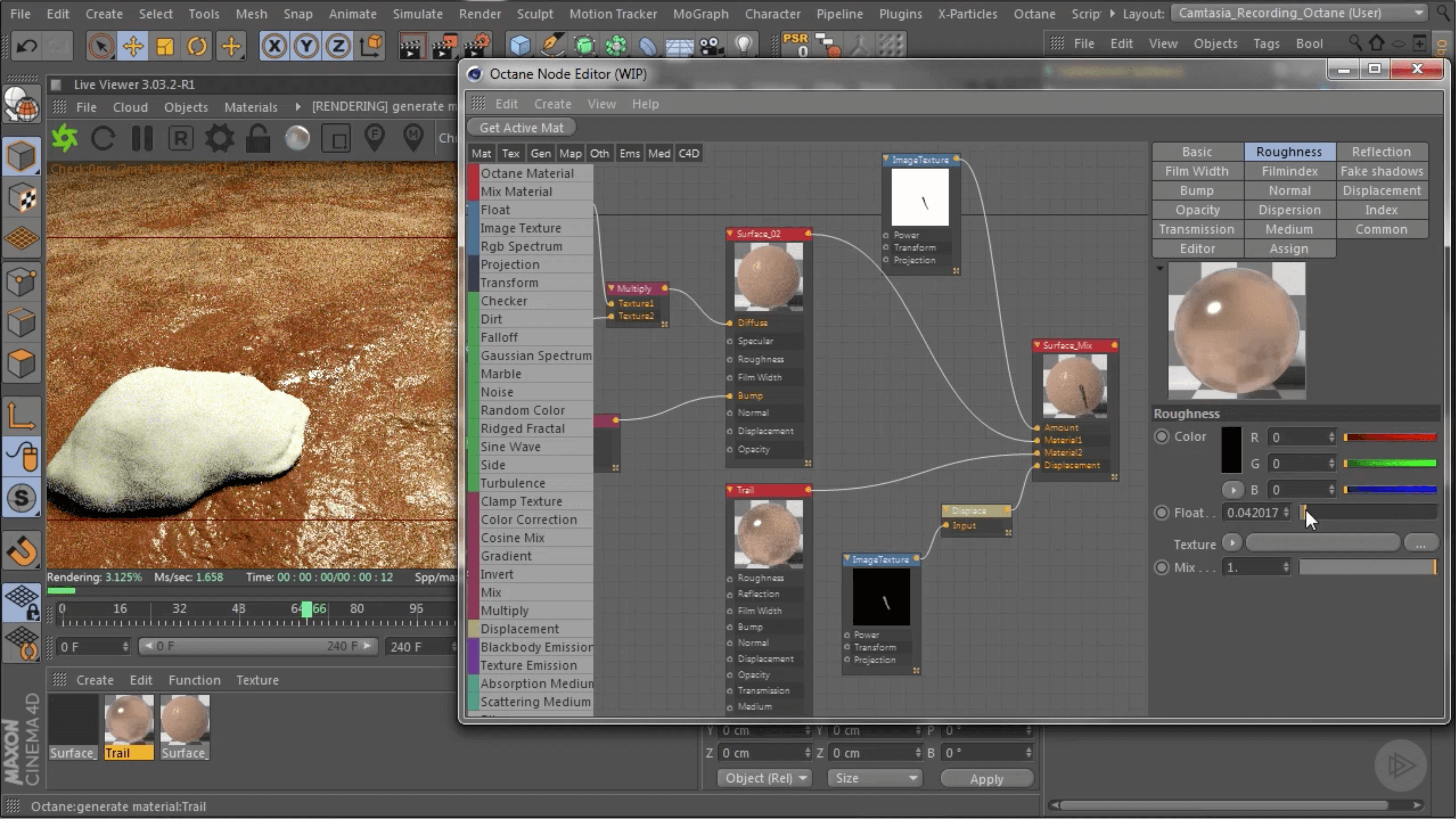1456x819 pixels.
Task: Switch to the Bump material tab
Action: 1197,191
